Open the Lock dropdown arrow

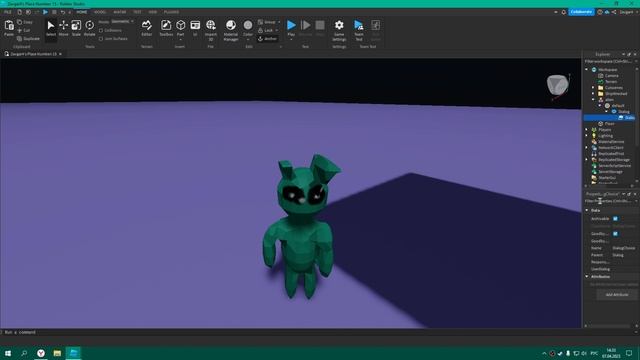276,31
